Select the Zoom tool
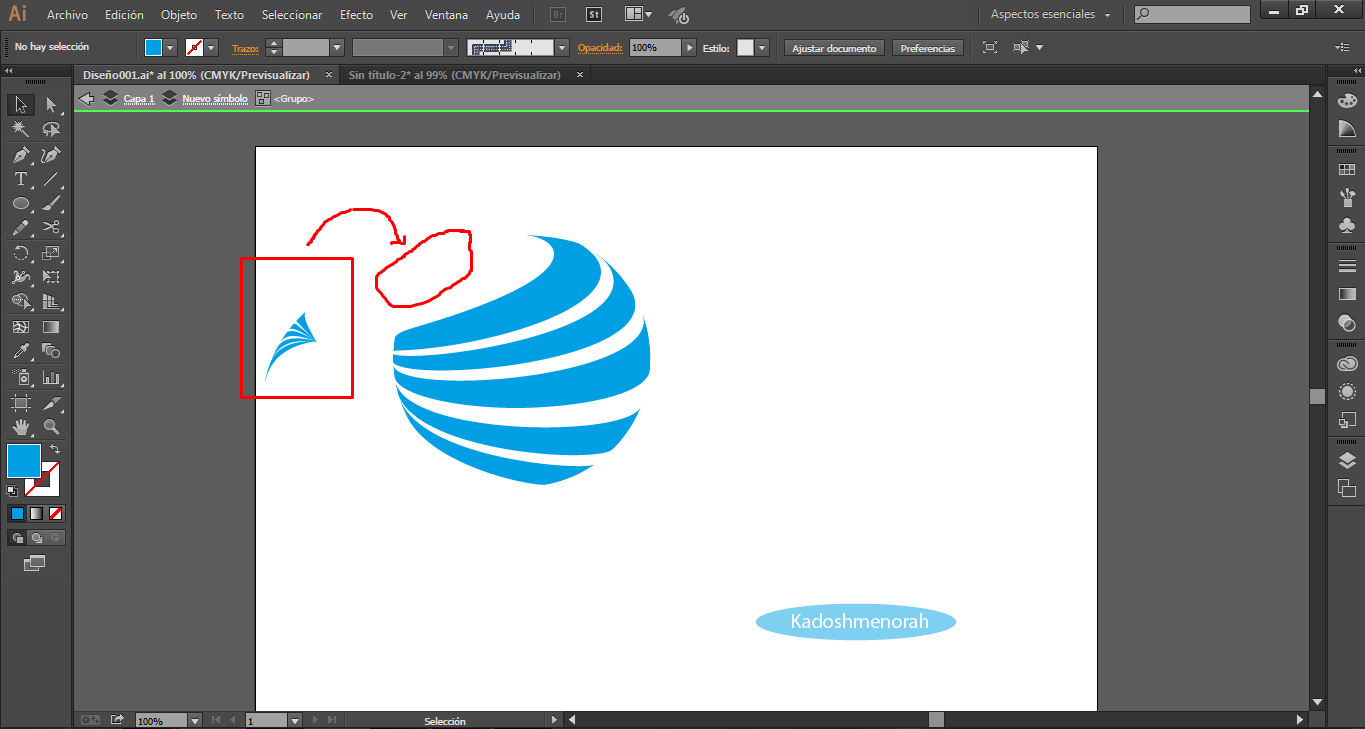 coord(51,427)
